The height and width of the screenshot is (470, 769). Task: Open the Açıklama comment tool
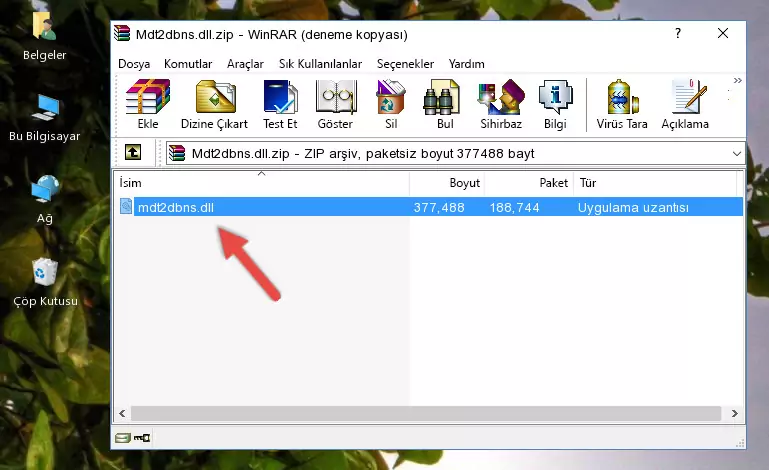click(685, 104)
